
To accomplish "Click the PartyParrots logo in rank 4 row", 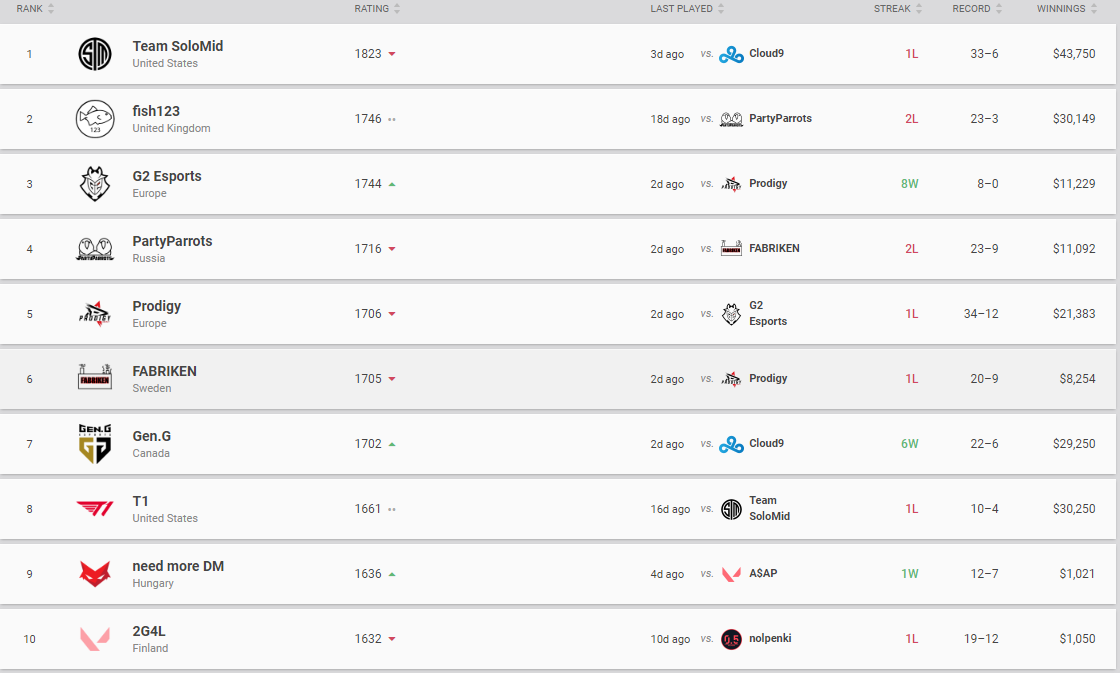I will (95, 249).
